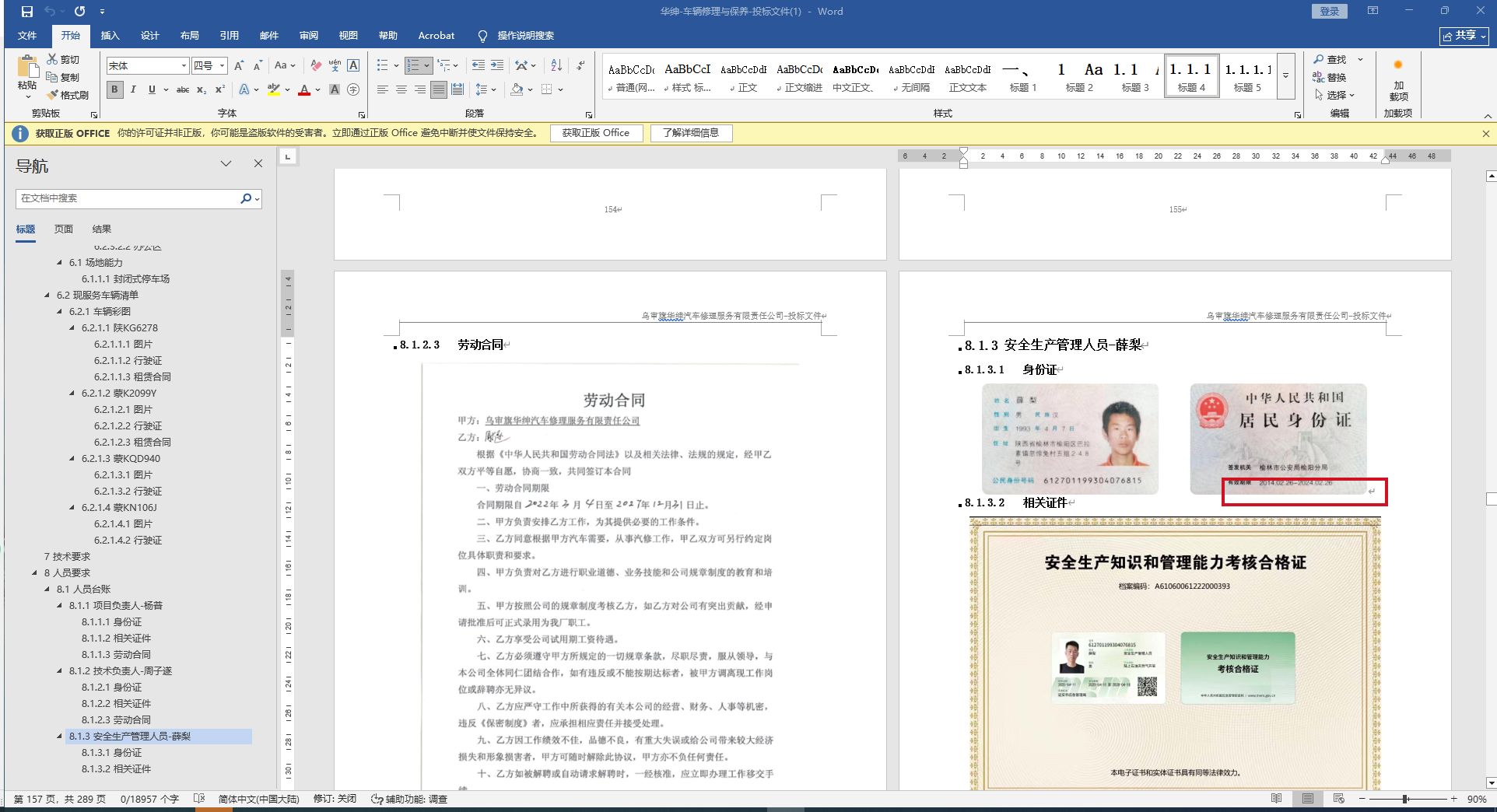Switch to Read Mode view in status bar
The image size is (1497, 812).
1277,799
